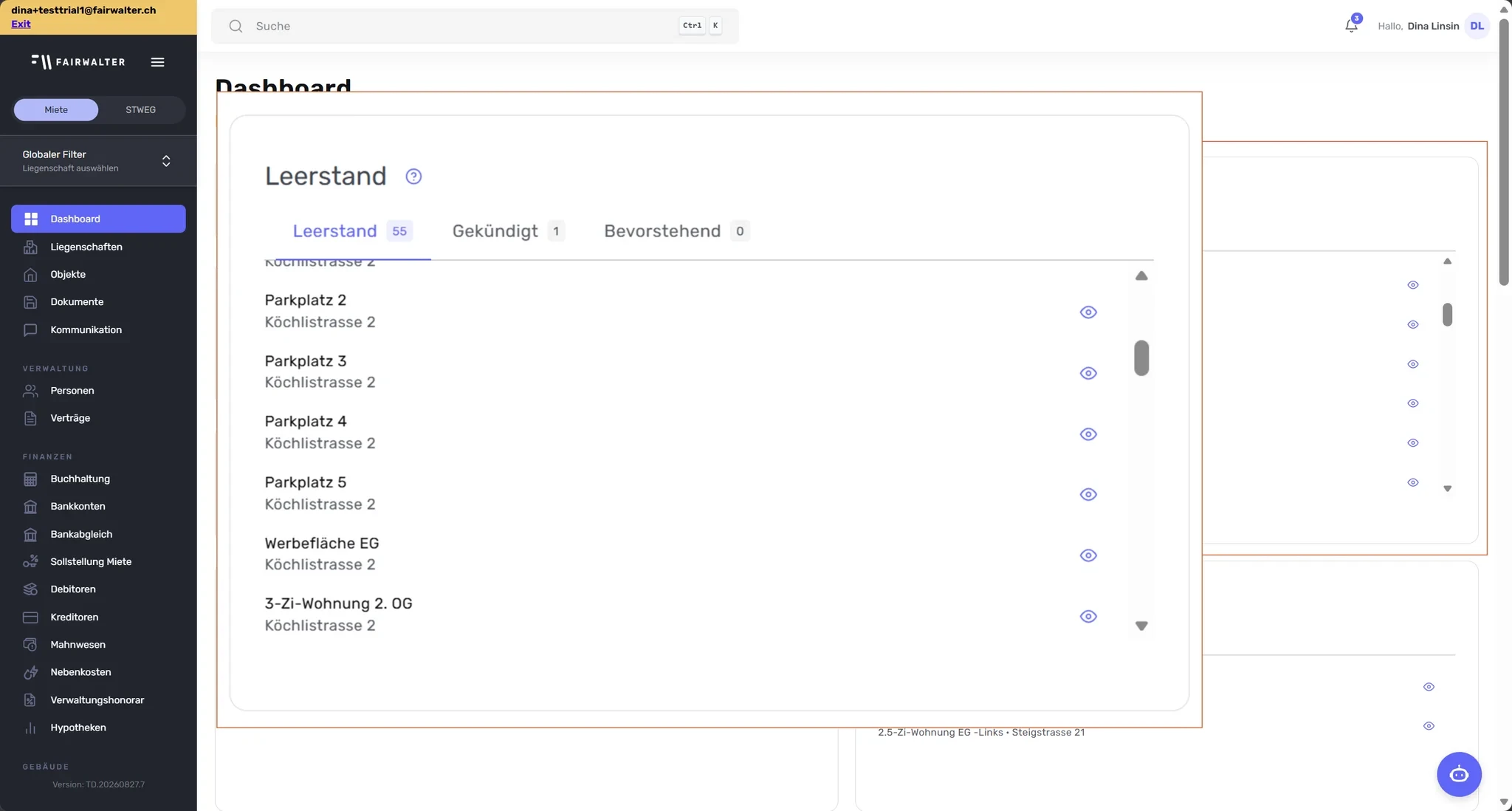1512x811 pixels.
Task: Expand Globaler Filter property selector
Action: (x=98, y=161)
